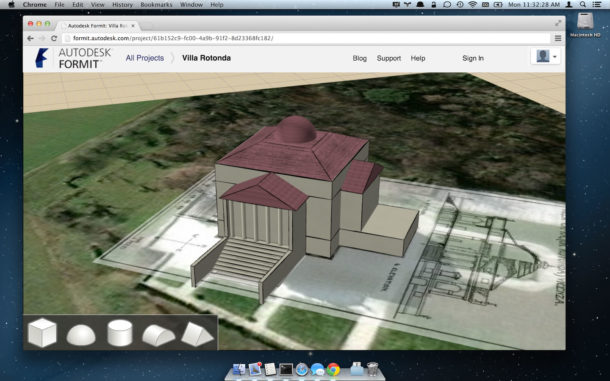Click the battery status icon
Screen dimensions: 610x381
pyautogui.click(x=498, y=5)
